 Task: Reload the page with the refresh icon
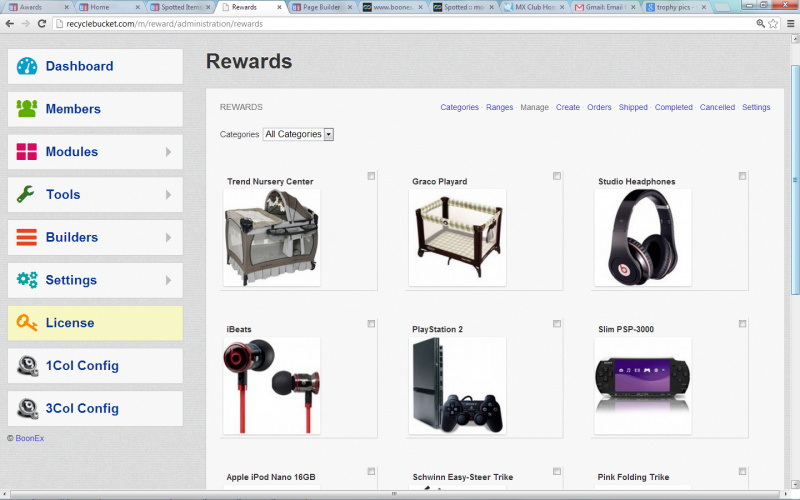click(42, 23)
